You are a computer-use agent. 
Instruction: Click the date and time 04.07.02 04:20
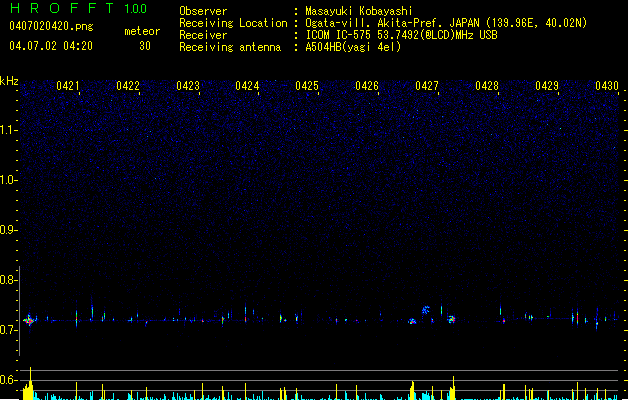tap(51, 46)
